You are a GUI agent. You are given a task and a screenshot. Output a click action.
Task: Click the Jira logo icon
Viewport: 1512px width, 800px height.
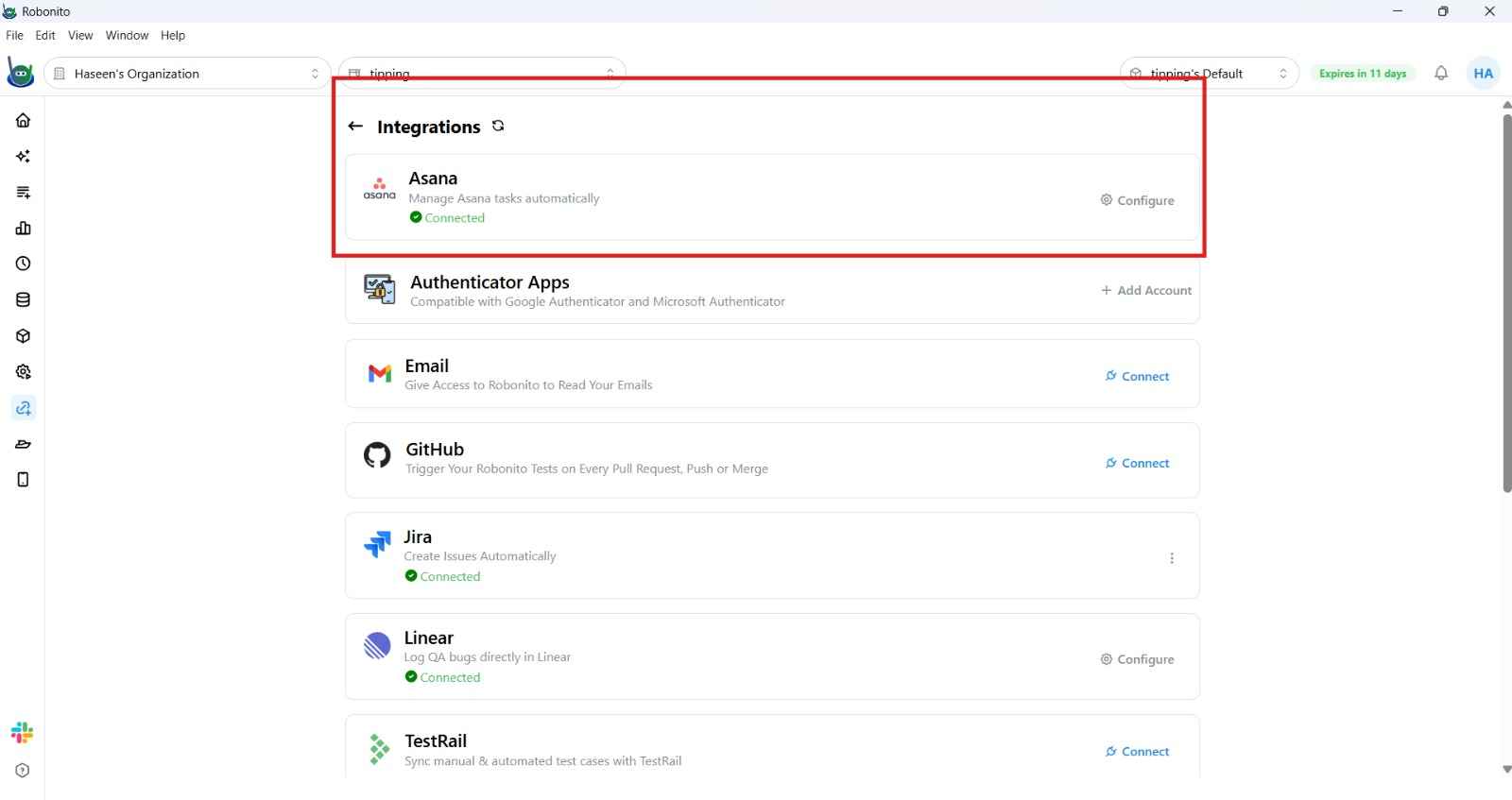(377, 544)
